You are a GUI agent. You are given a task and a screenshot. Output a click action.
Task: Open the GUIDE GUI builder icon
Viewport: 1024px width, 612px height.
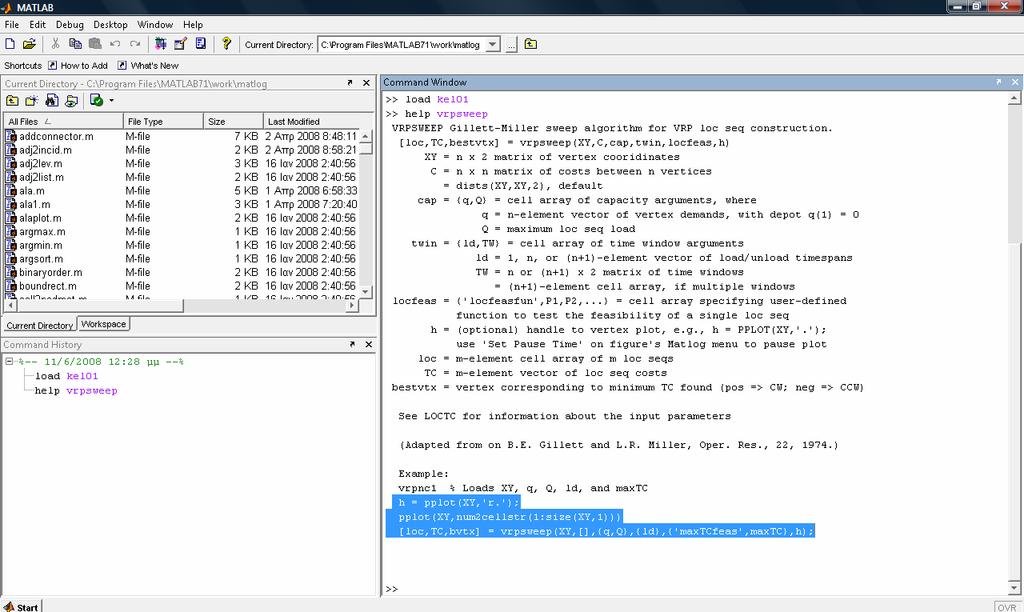pos(180,44)
